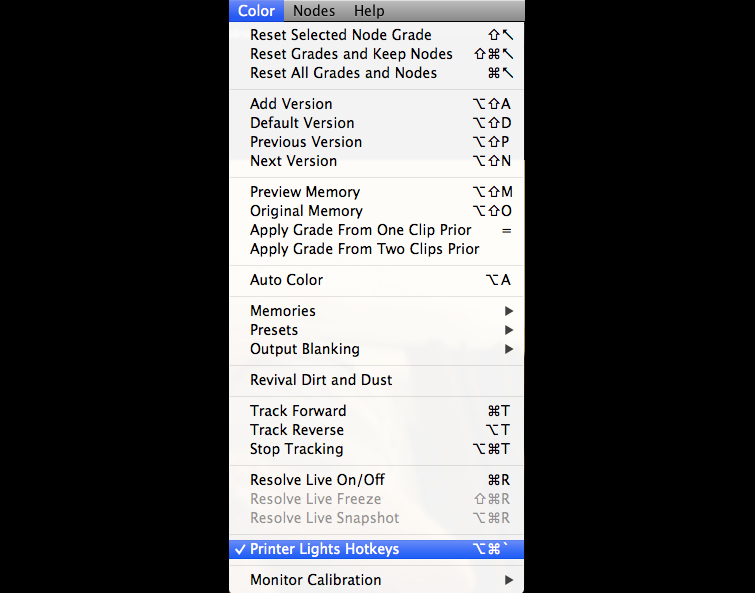Select Add Version
The width and height of the screenshot is (755, 593).
(291, 104)
